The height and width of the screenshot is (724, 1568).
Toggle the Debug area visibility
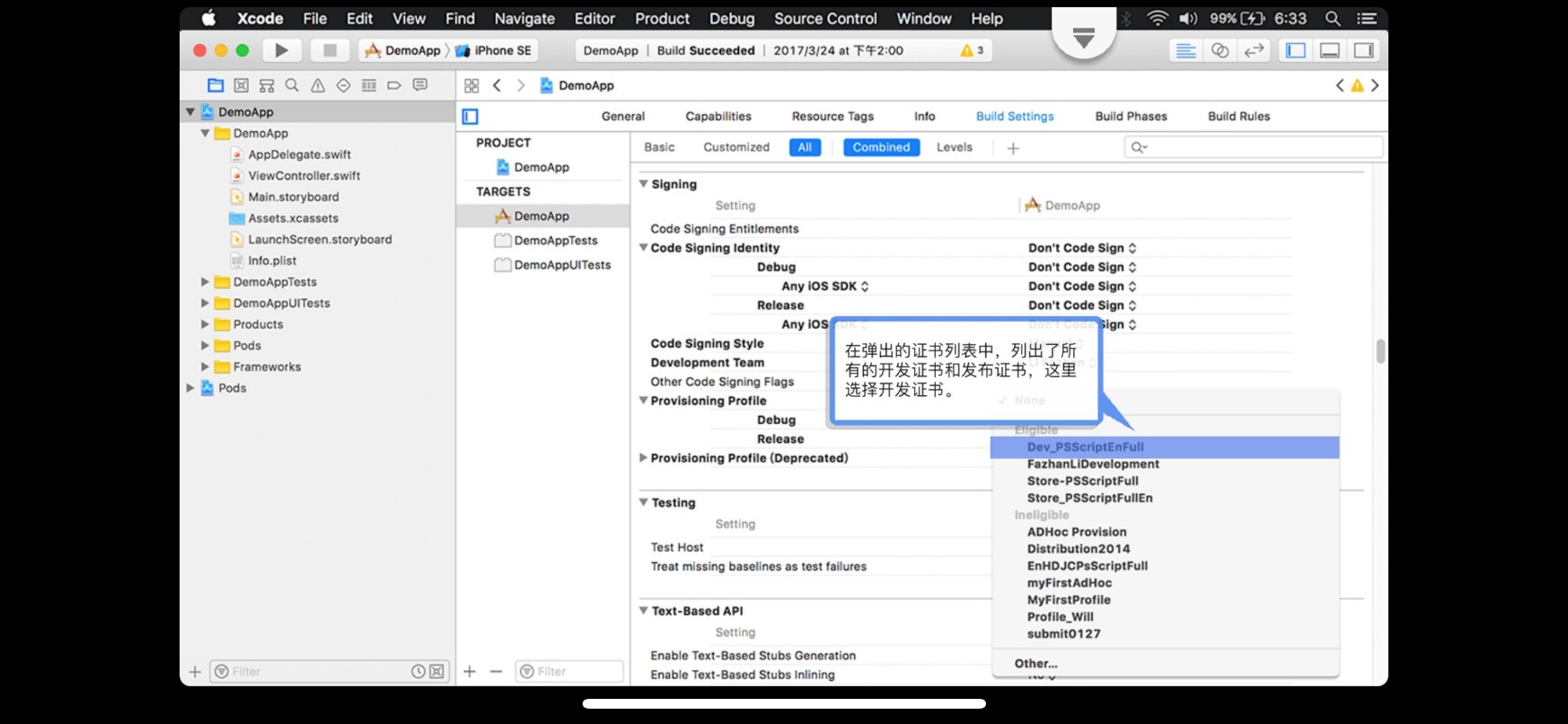1330,50
